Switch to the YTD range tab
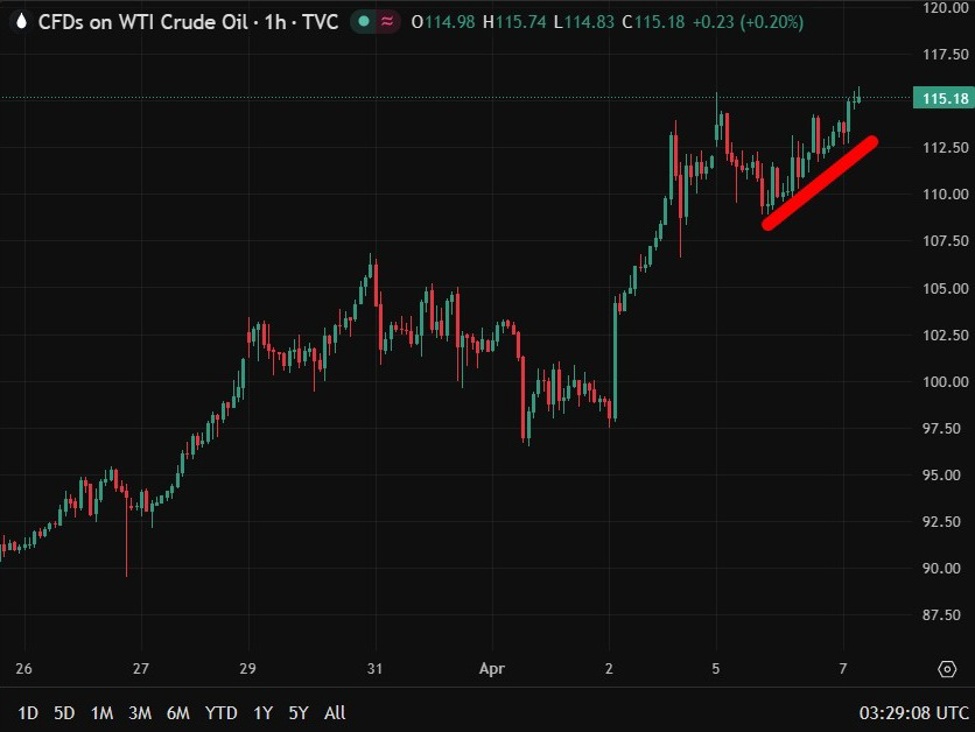This screenshot has height=732, width=975. (222, 713)
